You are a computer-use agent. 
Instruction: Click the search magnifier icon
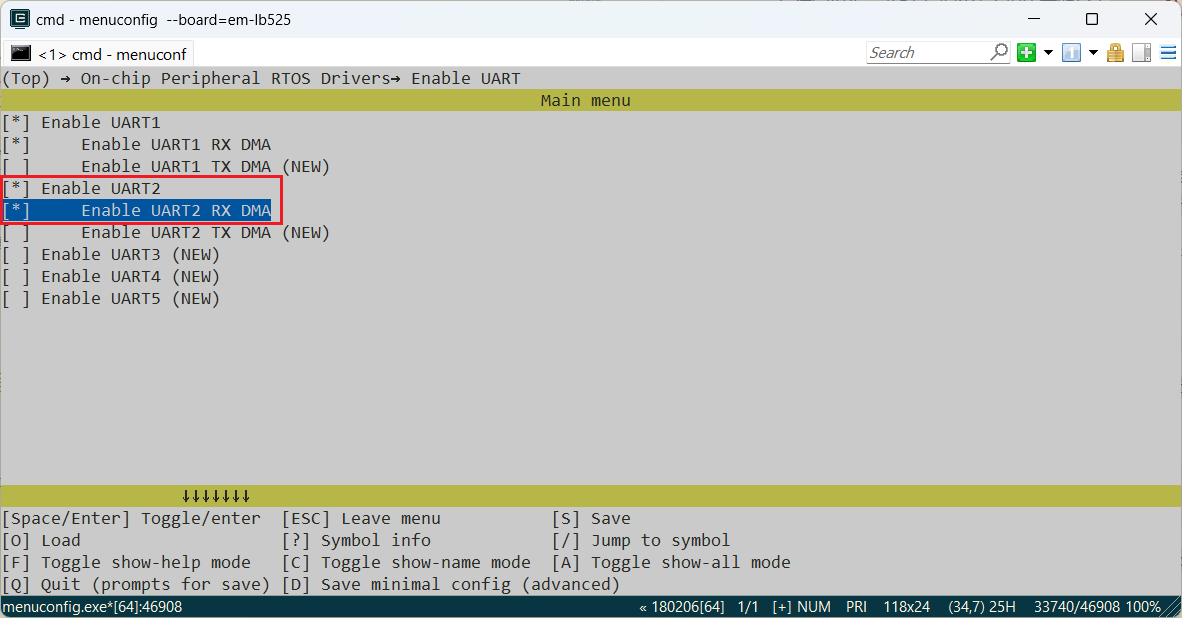tap(999, 52)
